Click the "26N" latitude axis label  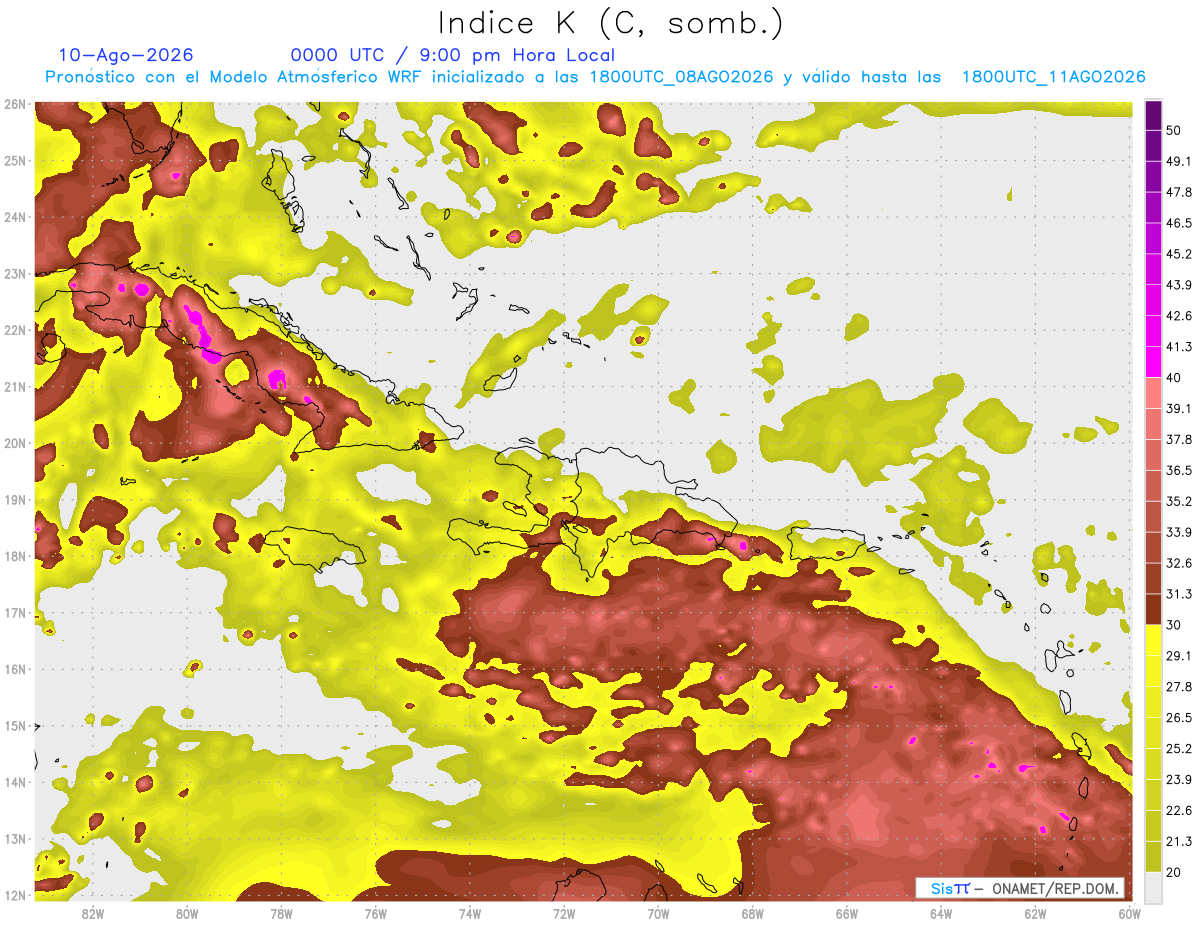click(x=15, y=104)
